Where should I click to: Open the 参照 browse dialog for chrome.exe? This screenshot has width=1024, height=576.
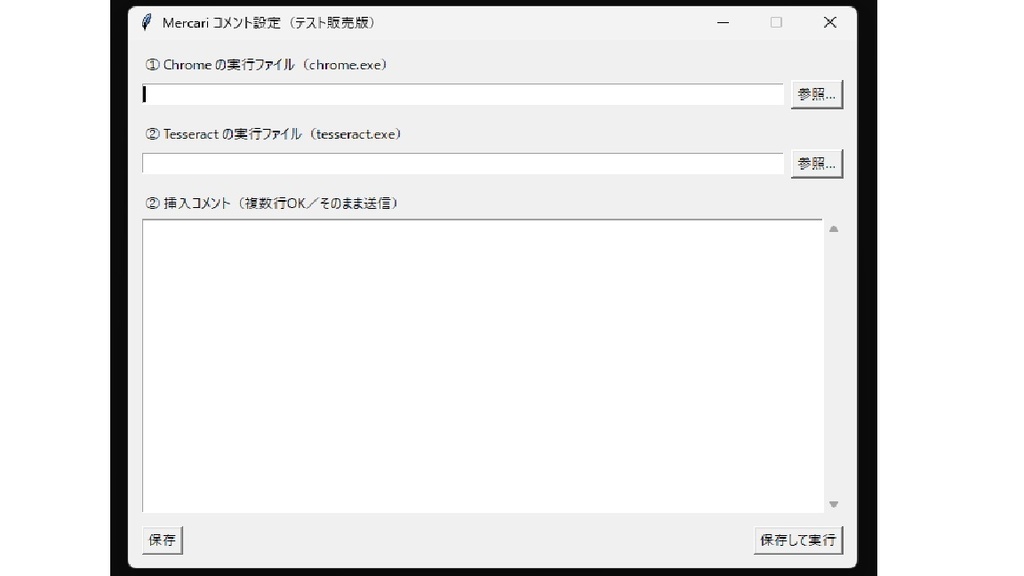pos(816,93)
